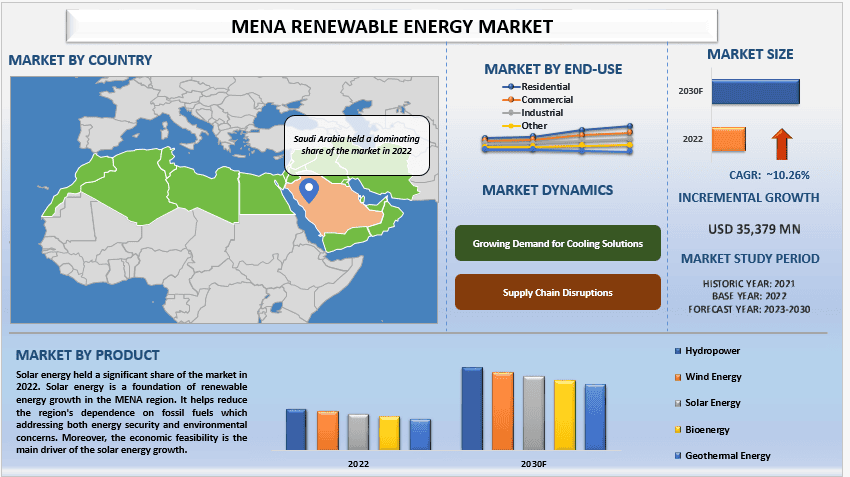
Task: Click the Growing Demand for Cooling Solutions button
Action: coord(557,243)
